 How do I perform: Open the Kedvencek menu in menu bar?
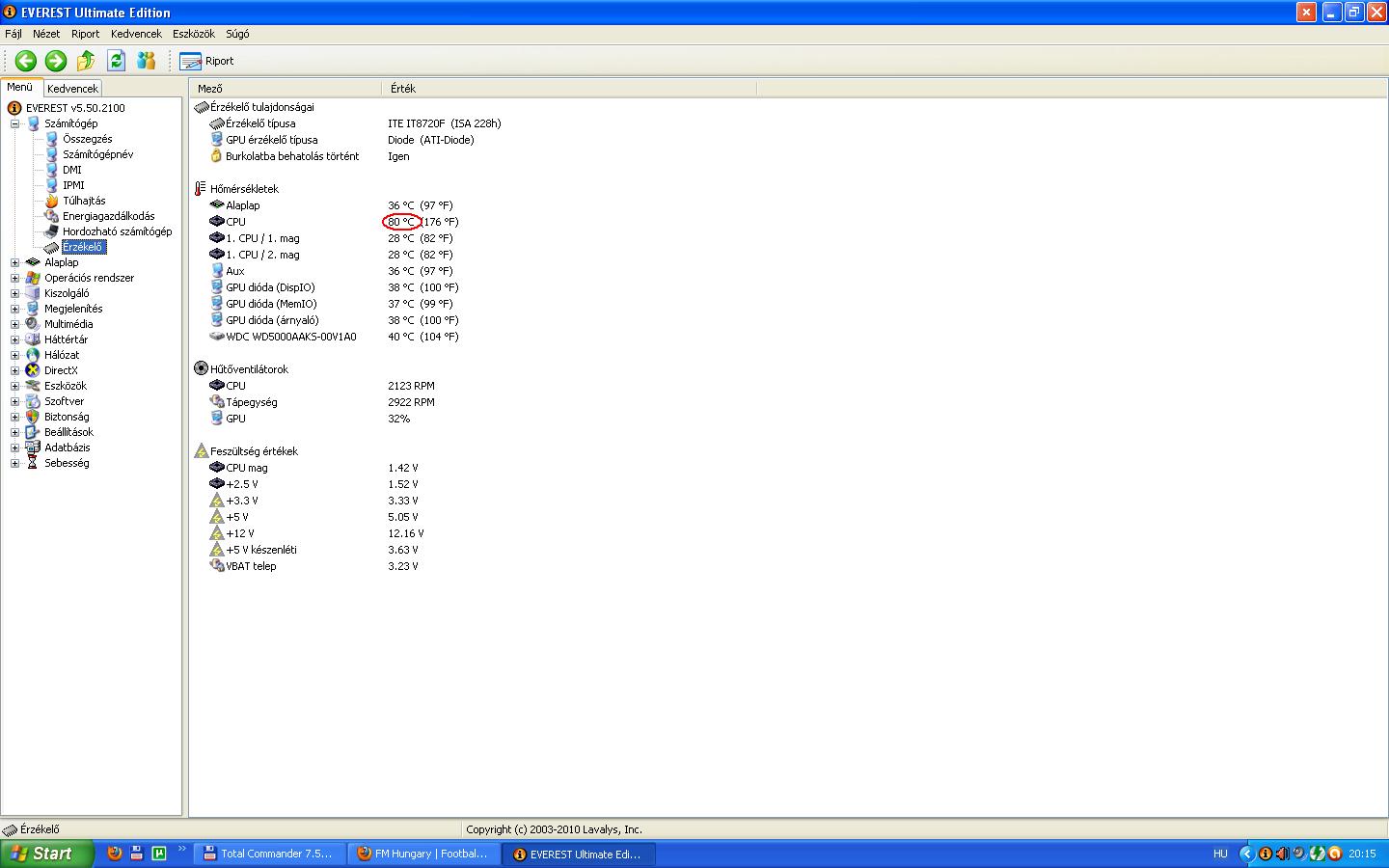point(136,34)
